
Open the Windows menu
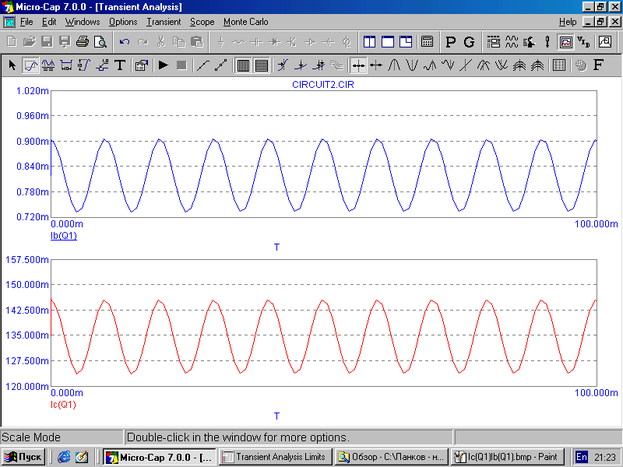pos(83,21)
